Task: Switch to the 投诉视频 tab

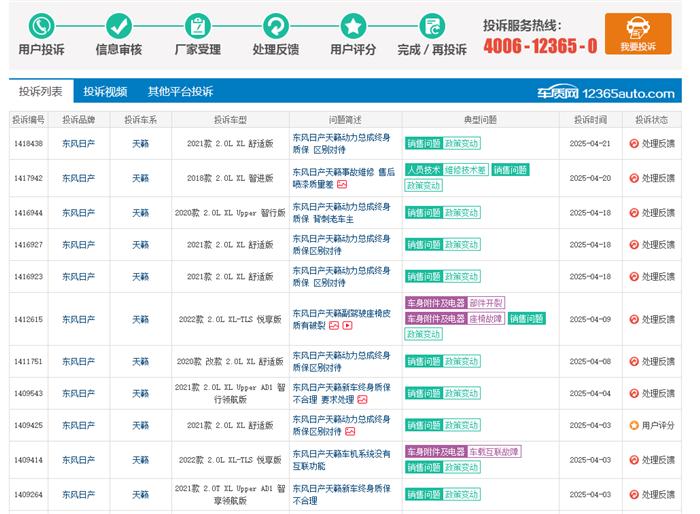Action: tap(105, 92)
